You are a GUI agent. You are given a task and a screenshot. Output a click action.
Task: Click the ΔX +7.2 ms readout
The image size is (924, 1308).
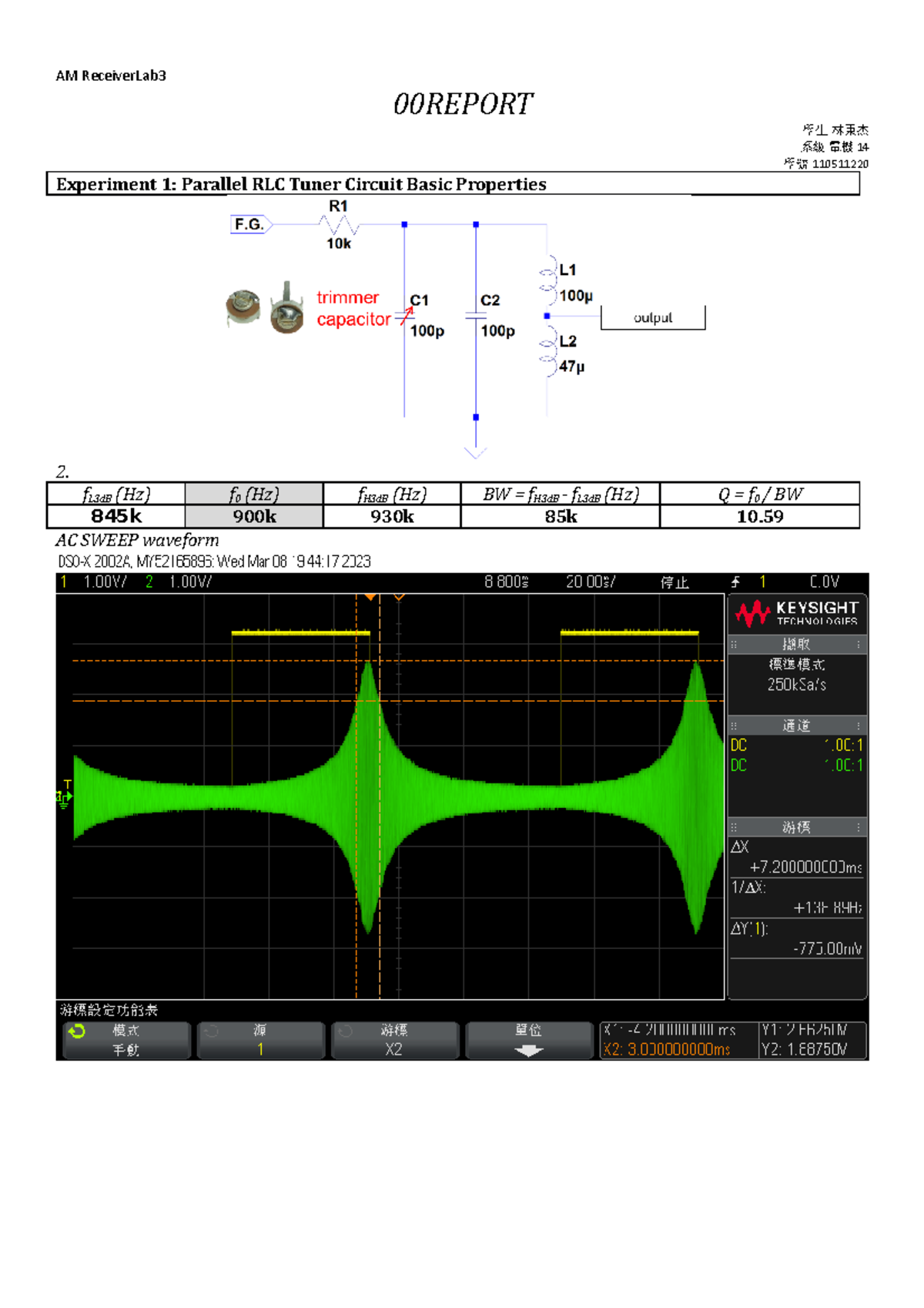click(x=797, y=857)
